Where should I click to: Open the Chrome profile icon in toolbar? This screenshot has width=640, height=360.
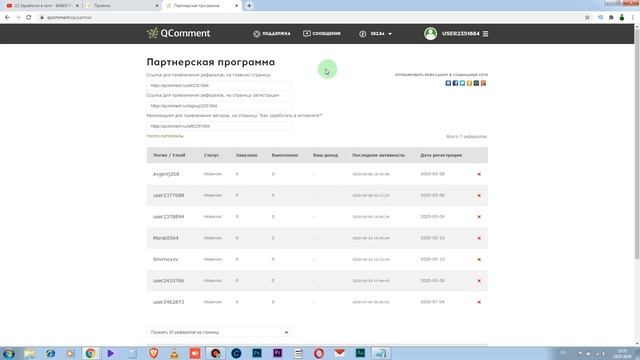(622, 18)
